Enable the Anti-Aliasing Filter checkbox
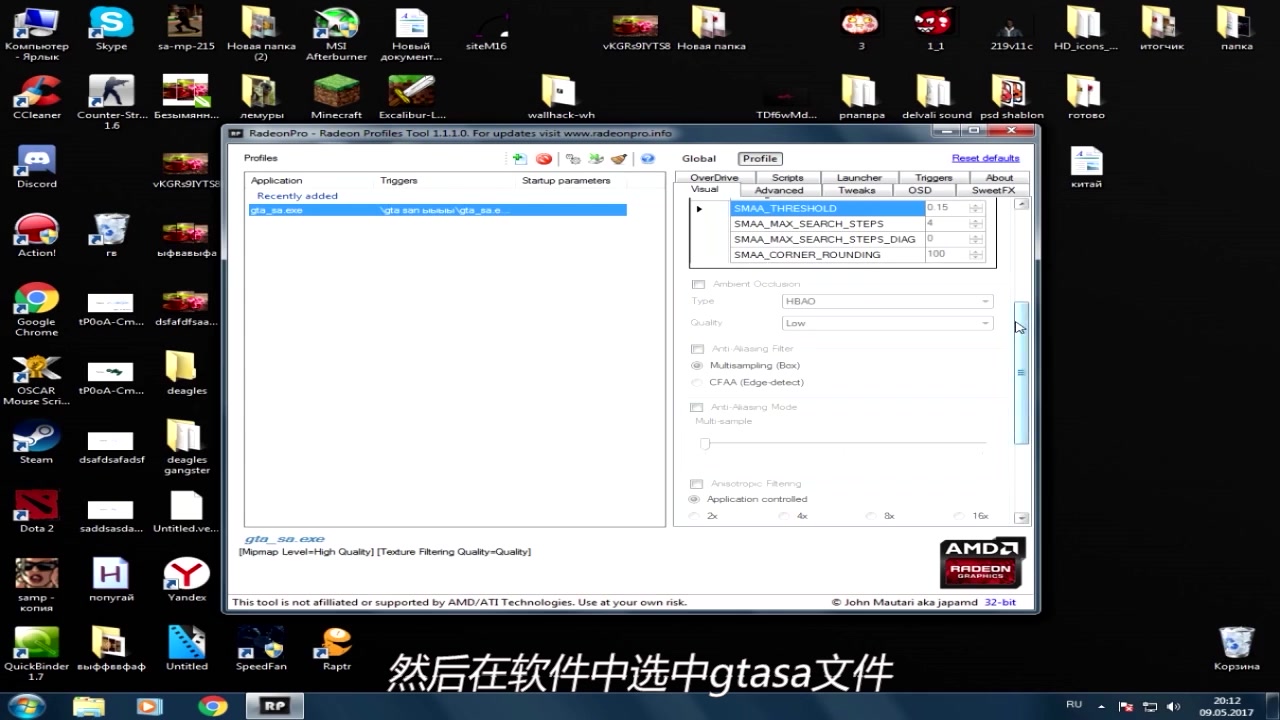This screenshot has width=1280, height=720. click(x=698, y=349)
